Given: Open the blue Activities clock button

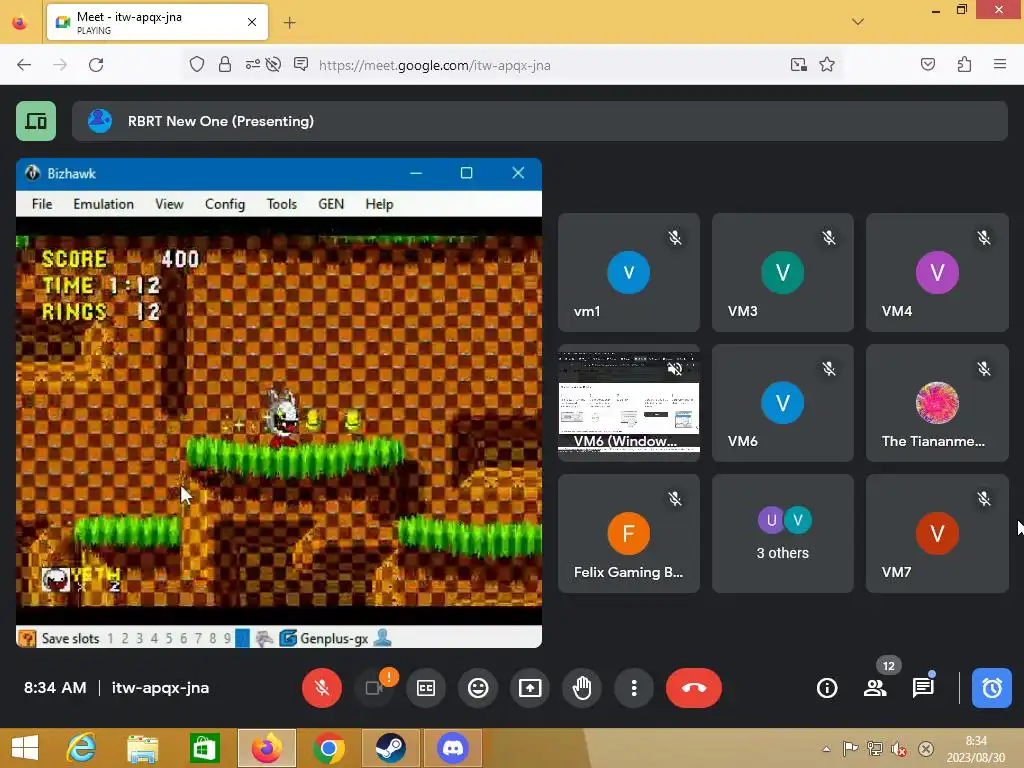Looking at the screenshot, I should point(991,688).
